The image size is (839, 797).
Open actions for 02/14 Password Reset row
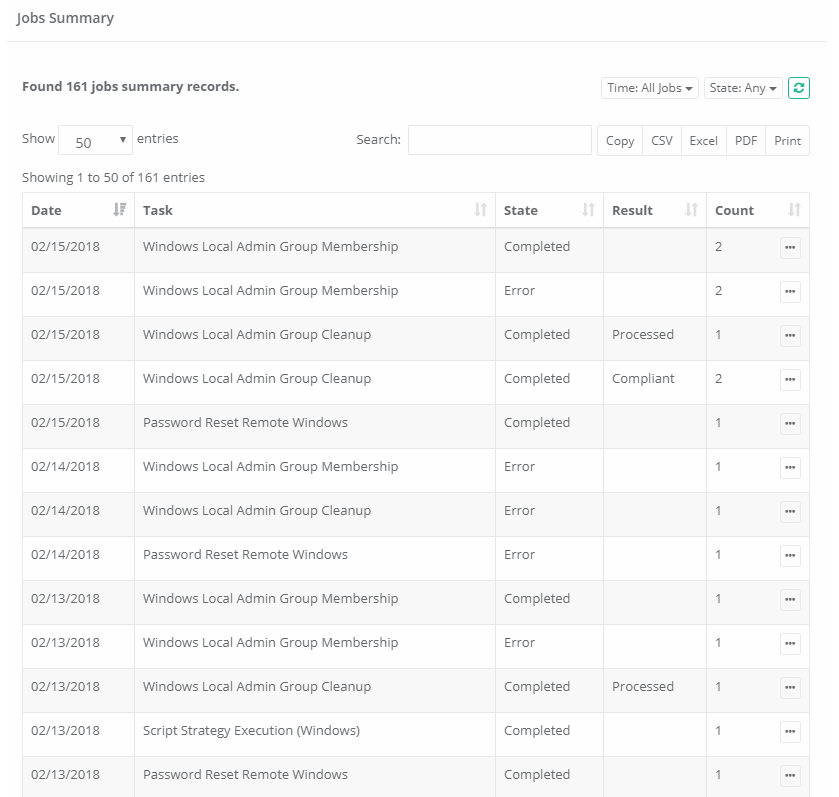(x=790, y=556)
